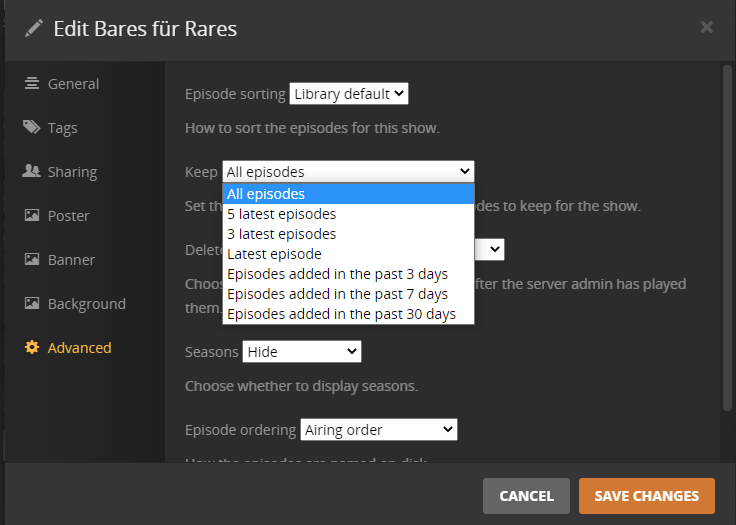This screenshot has height=525, width=736.
Task: Click the pencil edit icon in title
Action: 34,28
